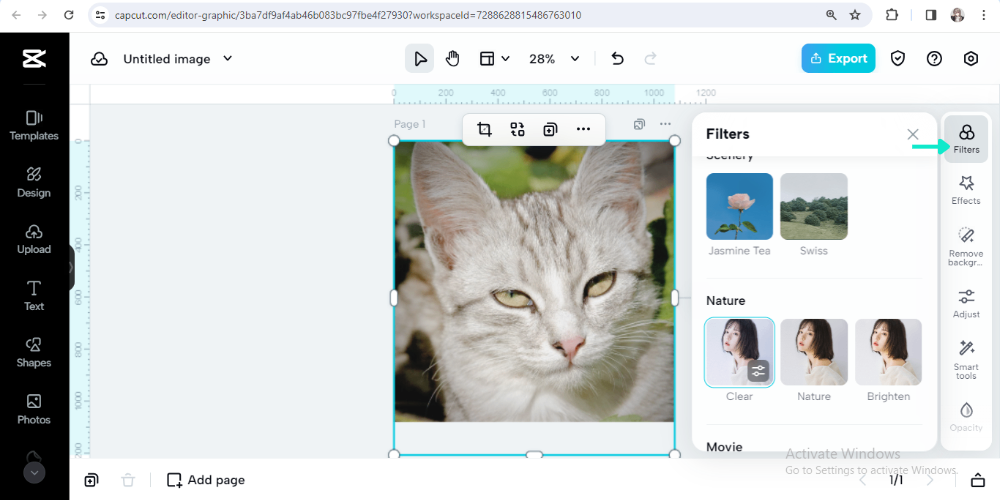The height and width of the screenshot is (500, 1000).
Task: Click the duplicate page icon near Page 1
Action: 639,124
